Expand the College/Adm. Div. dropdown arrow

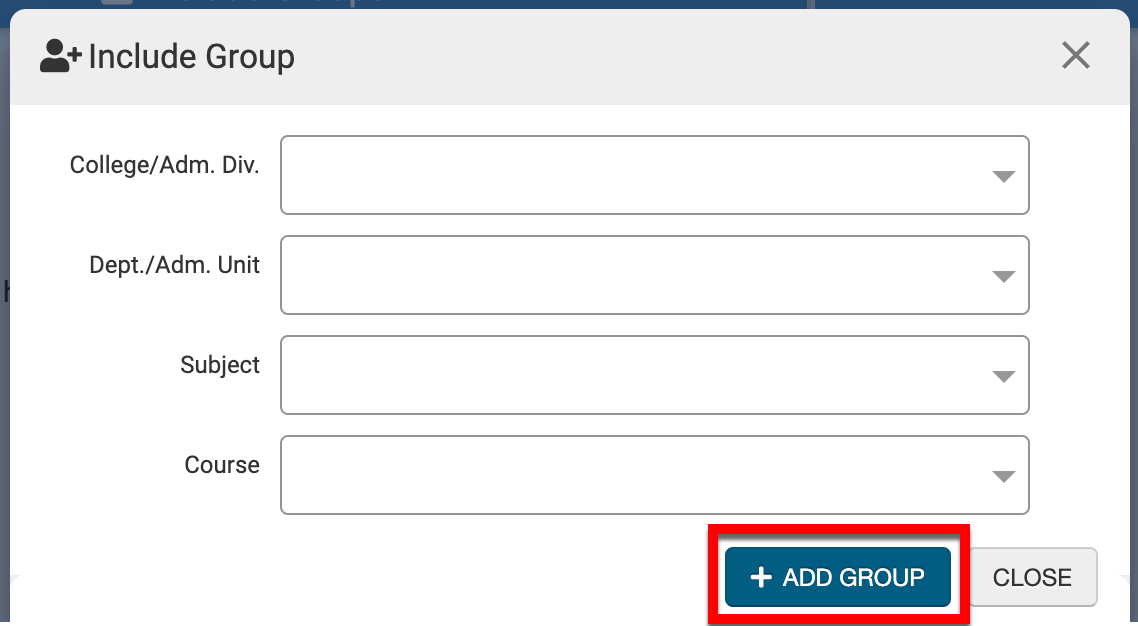tap(1003, 177)
